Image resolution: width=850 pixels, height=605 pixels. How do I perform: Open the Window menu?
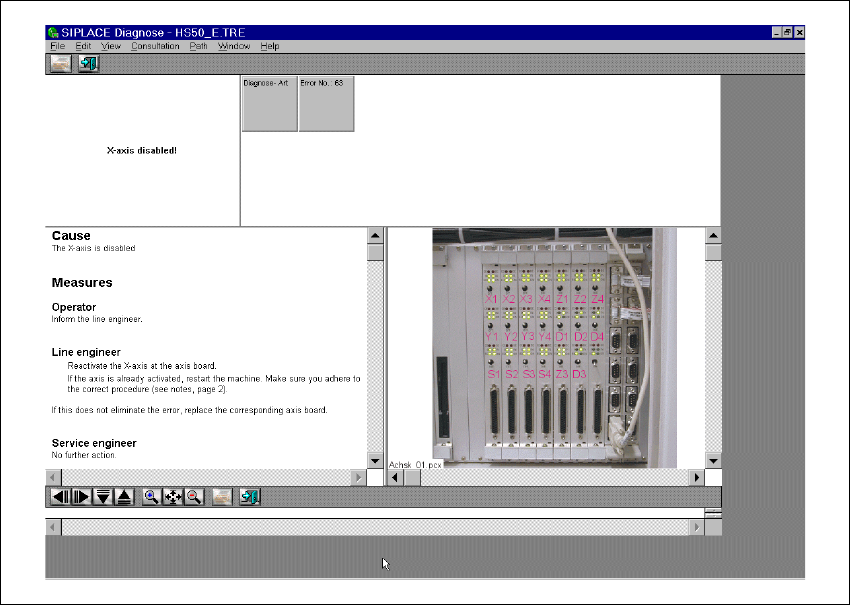234,46
